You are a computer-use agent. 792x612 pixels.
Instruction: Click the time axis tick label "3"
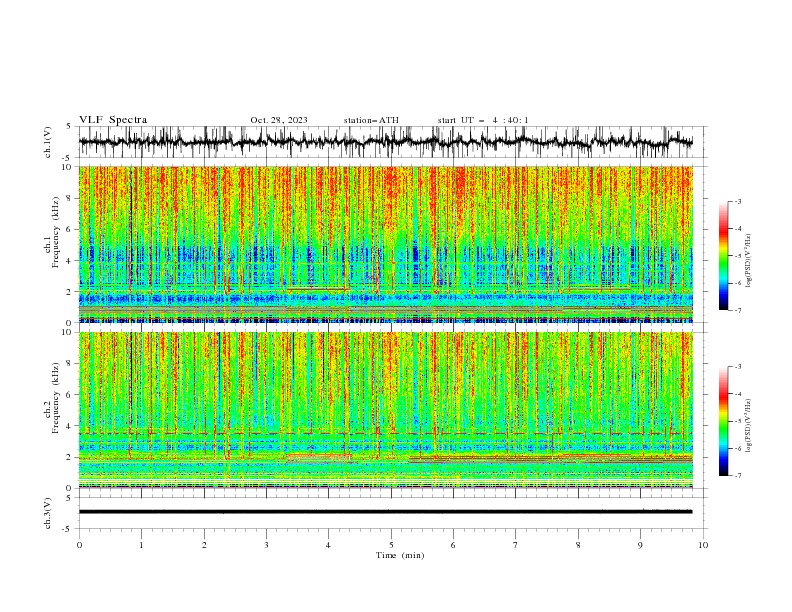266,545
